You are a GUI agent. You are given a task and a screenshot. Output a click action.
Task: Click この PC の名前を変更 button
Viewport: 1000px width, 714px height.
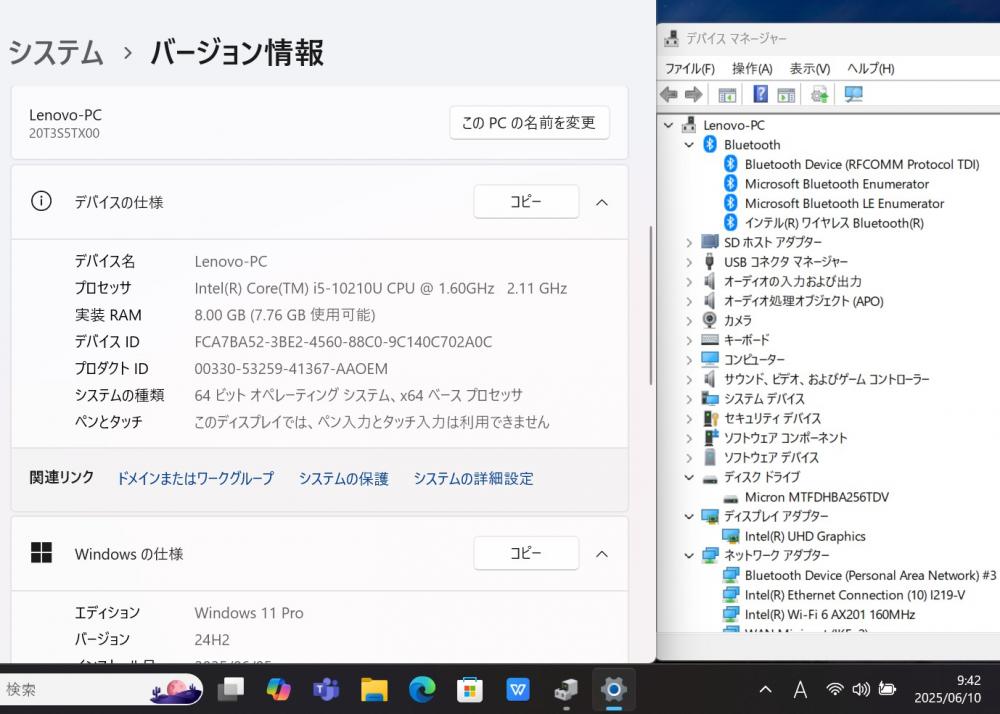coord(529,122)
